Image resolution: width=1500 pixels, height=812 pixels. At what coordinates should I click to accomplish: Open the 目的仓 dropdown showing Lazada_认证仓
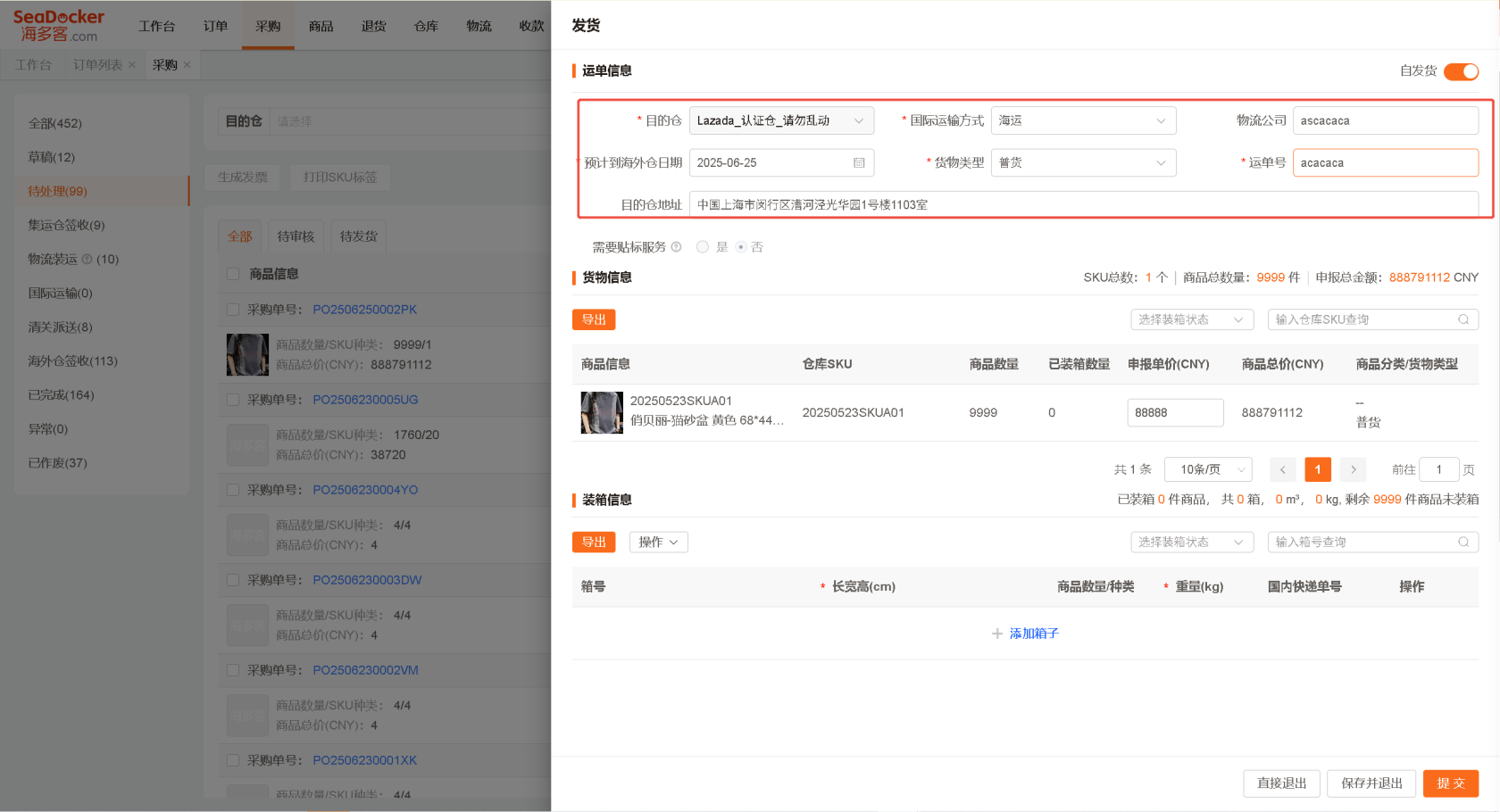click(x=781, y=120)
